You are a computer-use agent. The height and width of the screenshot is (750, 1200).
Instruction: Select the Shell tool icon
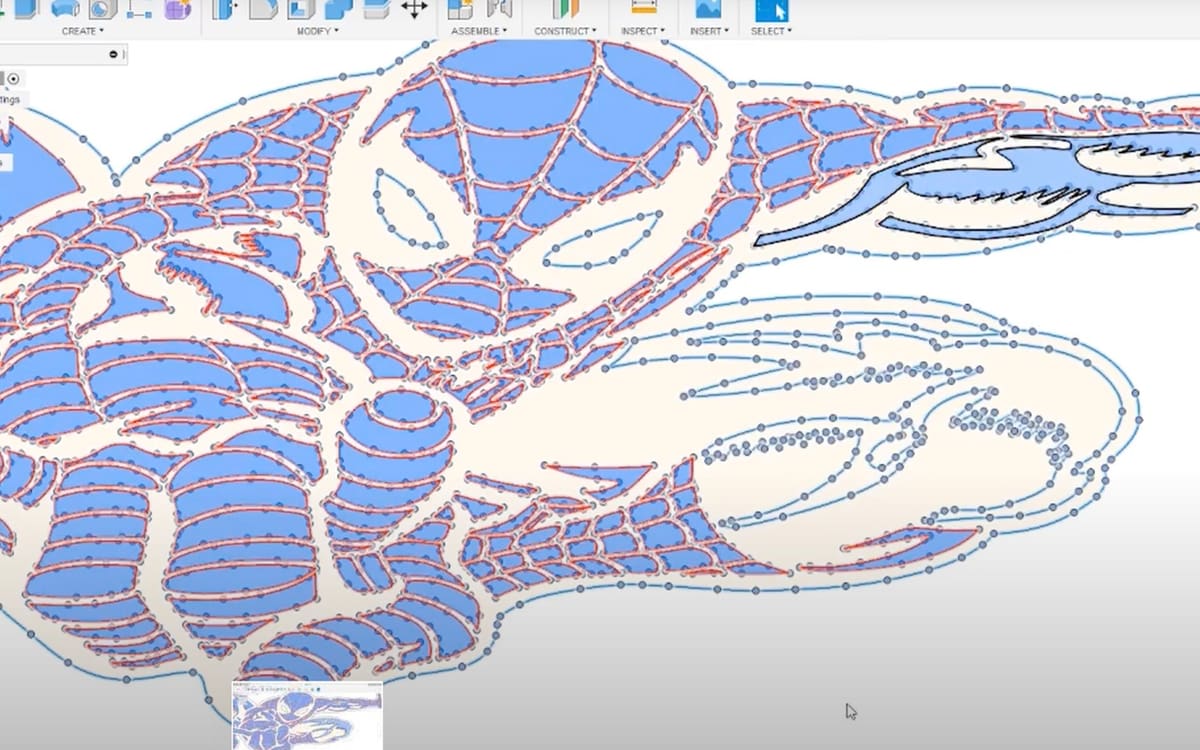tap(300, 9)
